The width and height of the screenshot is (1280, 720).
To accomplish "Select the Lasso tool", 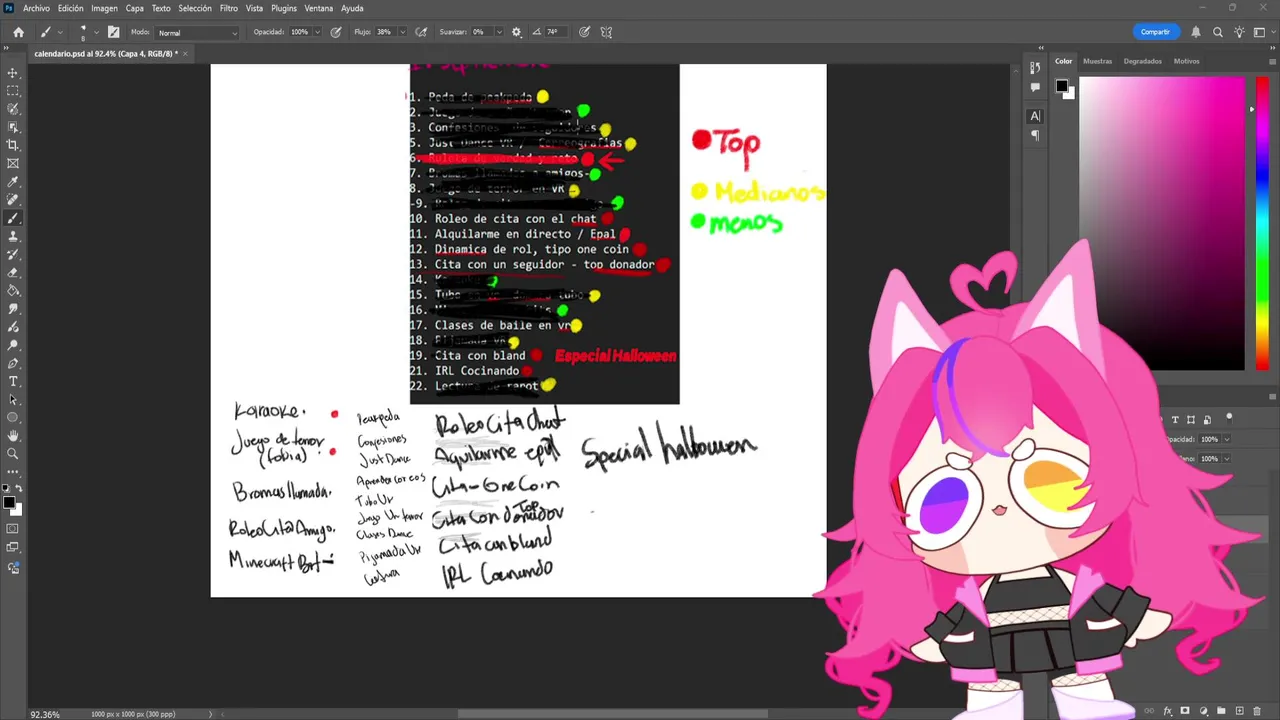I will pos(13,109).
